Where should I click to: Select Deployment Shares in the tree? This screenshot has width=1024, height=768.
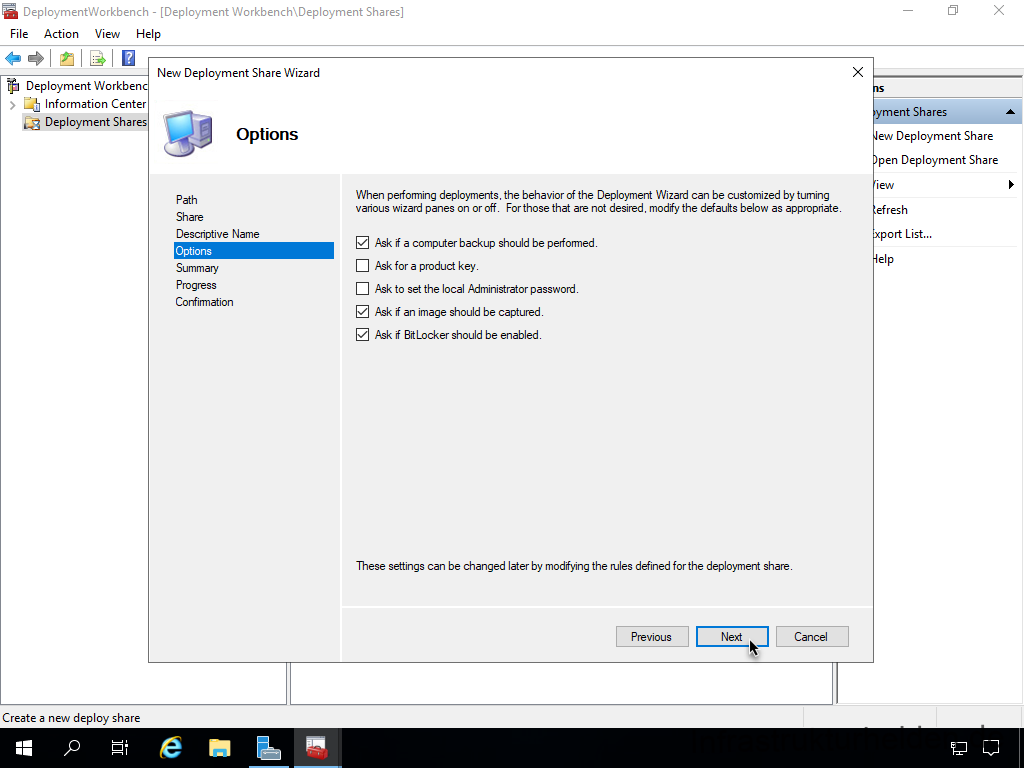95,122
